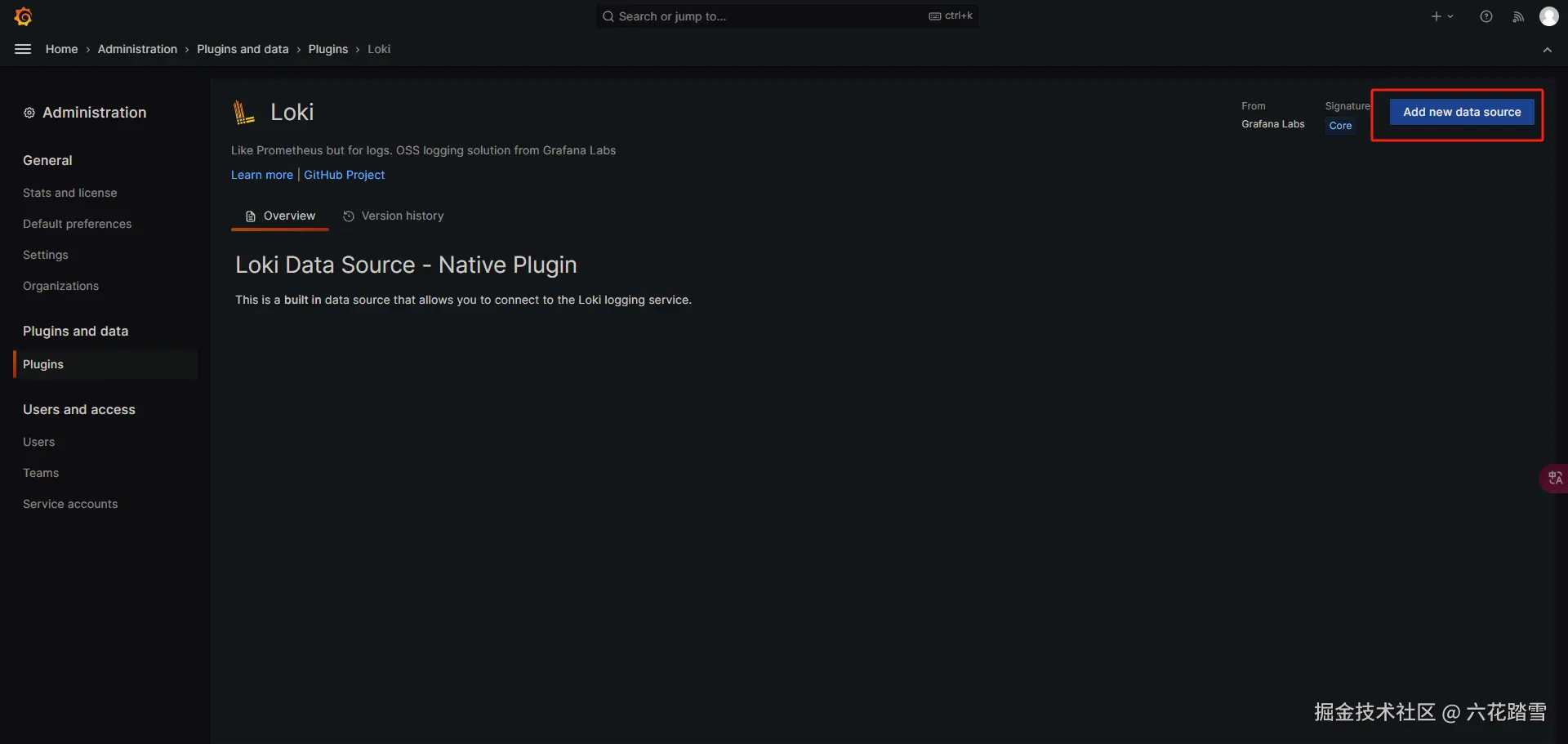The width and height of the screenshot is (1568, 744).
Task: Click the Core signature badge
Action: click(1340, 126)
